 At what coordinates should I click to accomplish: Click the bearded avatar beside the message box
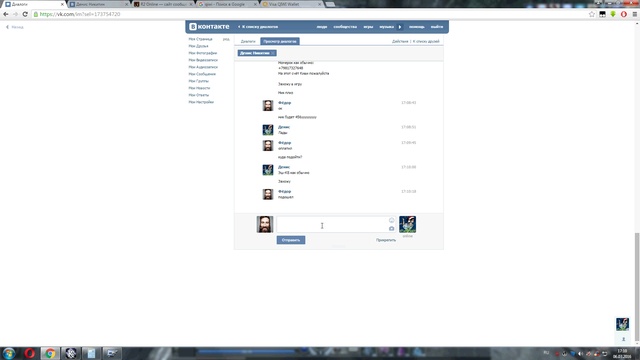[x=265, y=224]
